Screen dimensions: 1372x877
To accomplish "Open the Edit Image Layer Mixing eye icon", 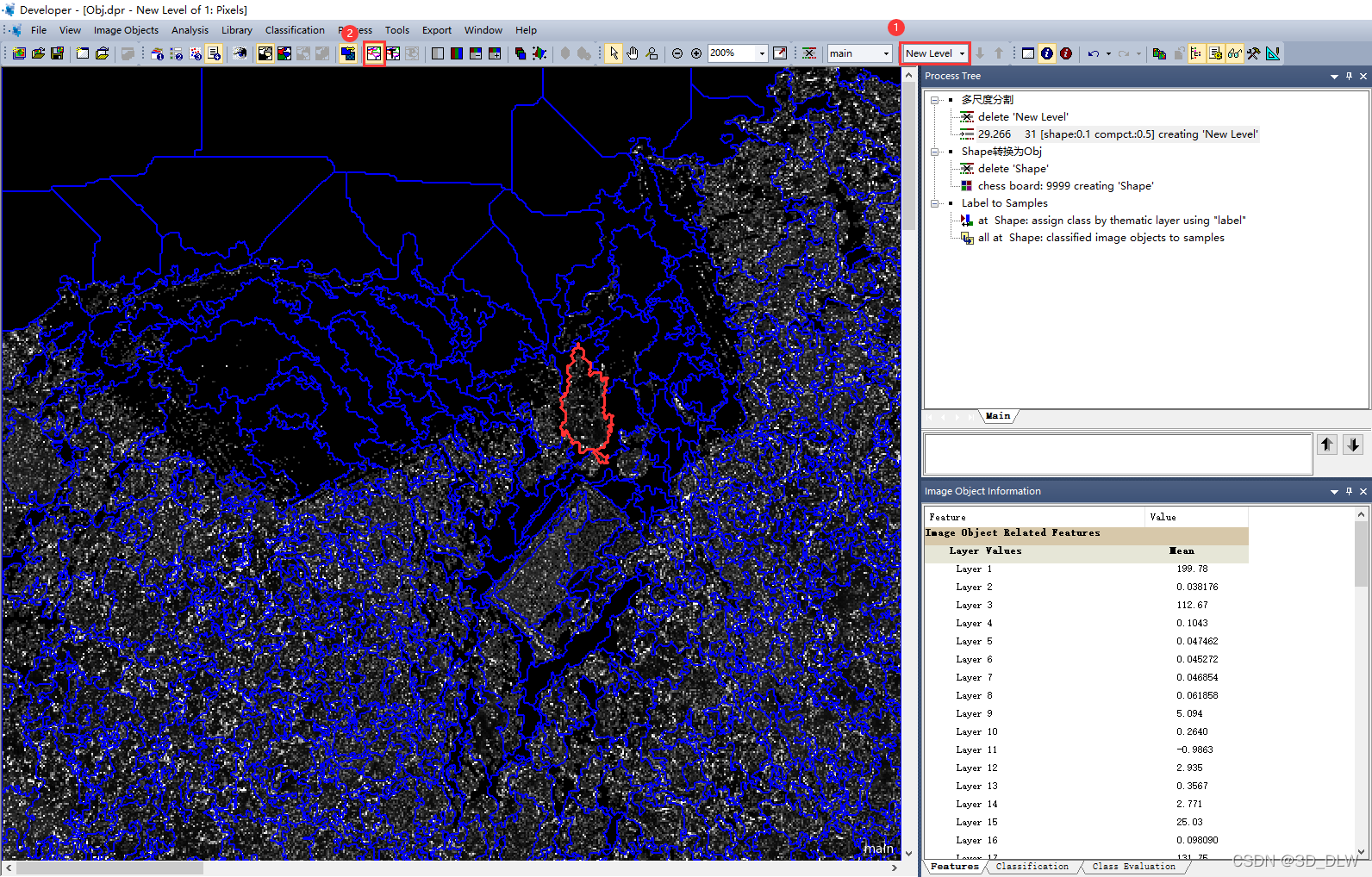I will (240, 53).
